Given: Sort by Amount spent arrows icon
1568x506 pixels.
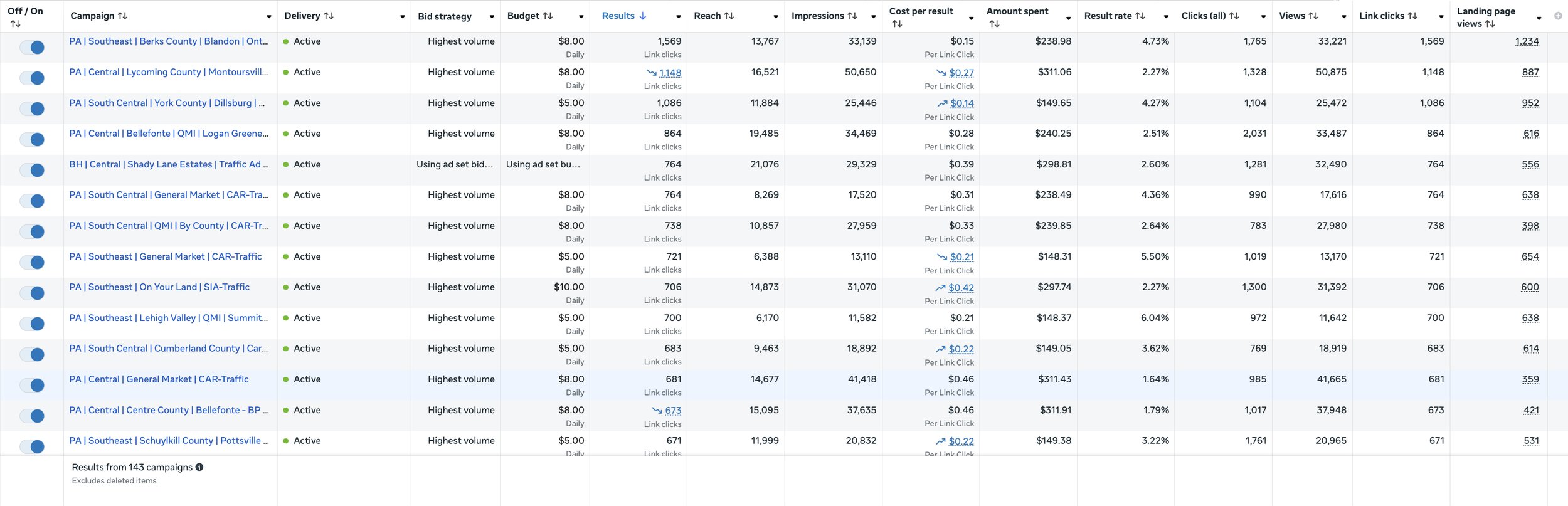Looking at the screenshot, I should click(x=994, y=24).
